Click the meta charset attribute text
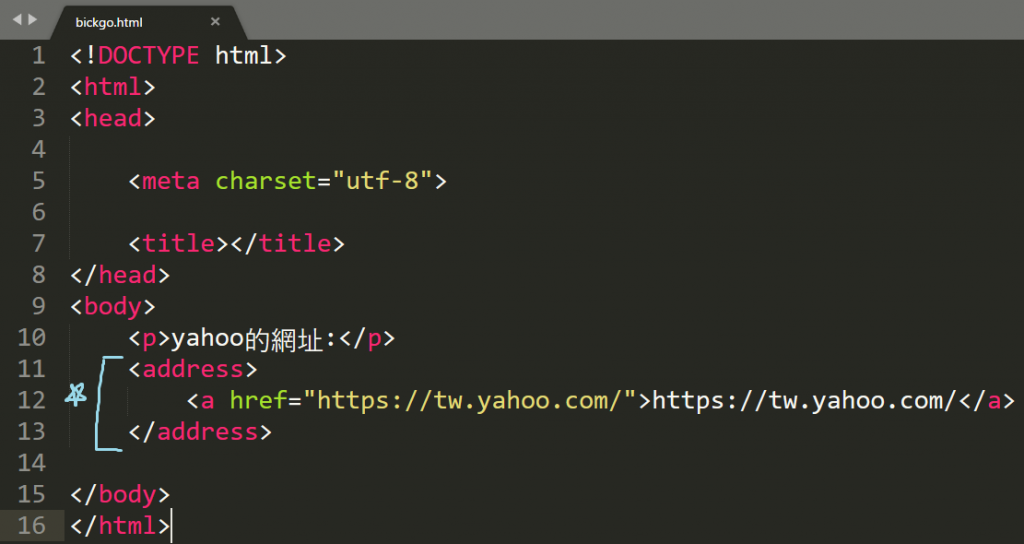The width and height of the screenshot is (1024, 544). [266, 181]
